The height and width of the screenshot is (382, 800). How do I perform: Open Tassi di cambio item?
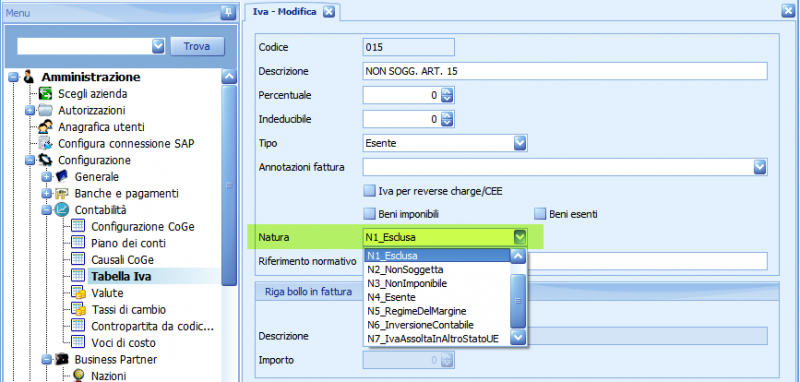(x=129, y=310)
